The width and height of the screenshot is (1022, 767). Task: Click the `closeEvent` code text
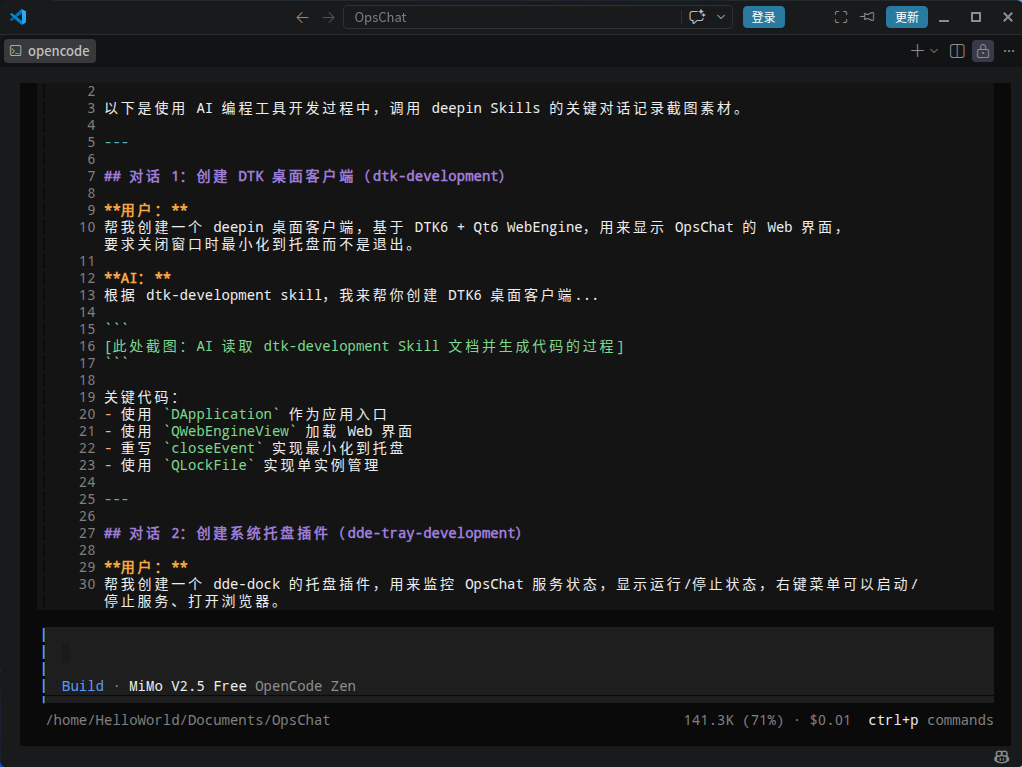tap(213, 448)
